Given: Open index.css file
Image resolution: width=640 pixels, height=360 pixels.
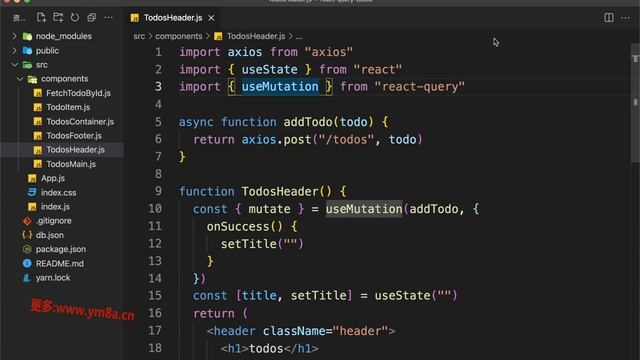Looking at the screenshot, I should coord(58,193).
